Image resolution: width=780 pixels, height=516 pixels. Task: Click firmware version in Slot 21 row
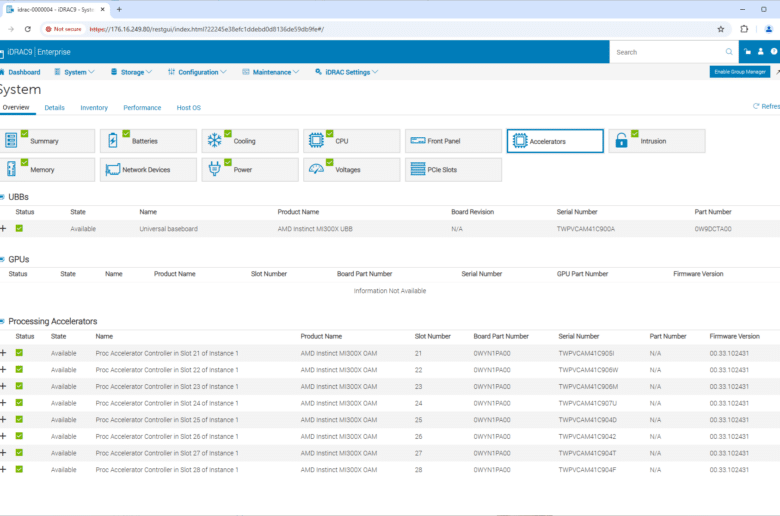[729, 353]
